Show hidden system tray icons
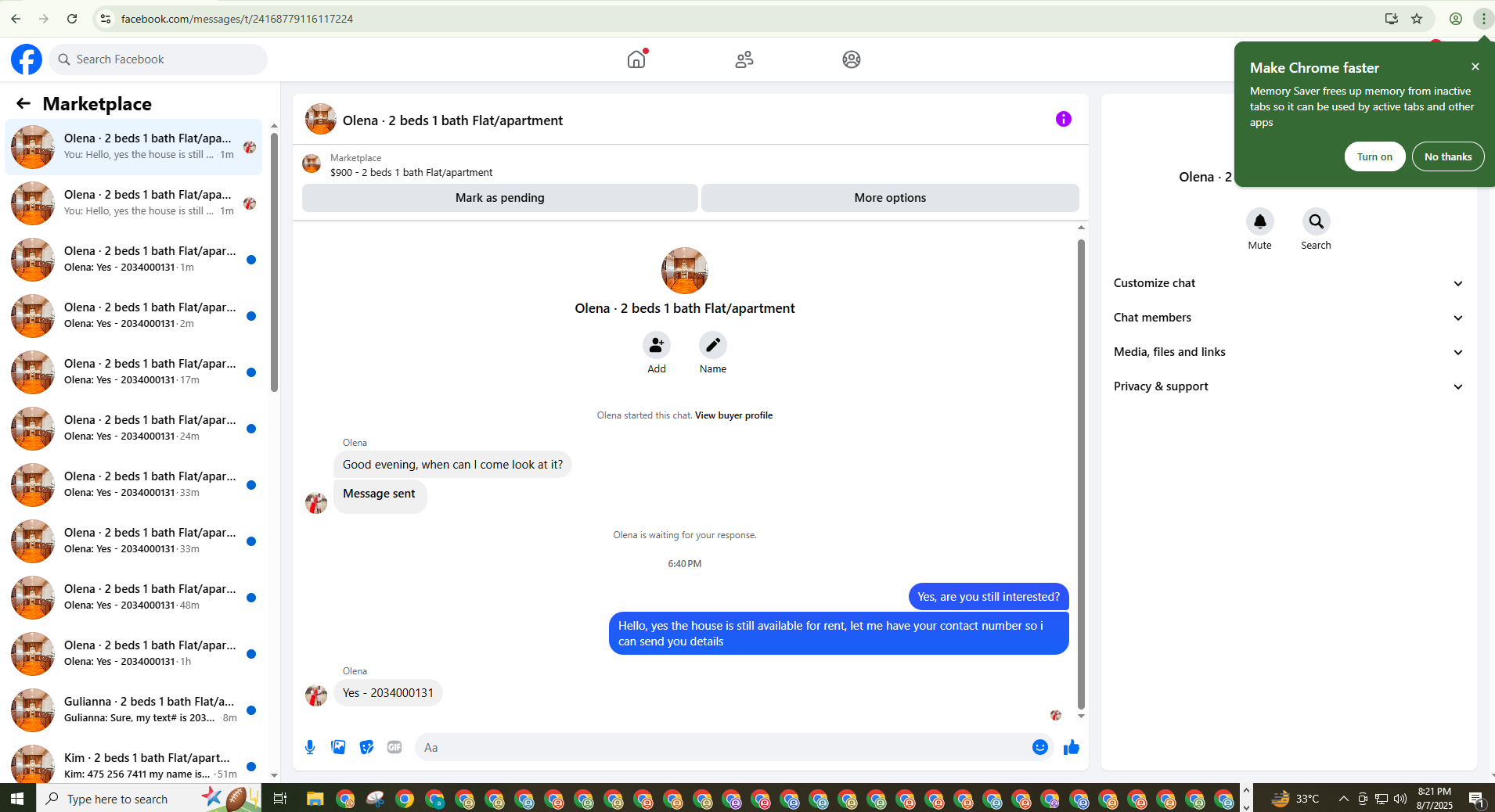 1344,799
